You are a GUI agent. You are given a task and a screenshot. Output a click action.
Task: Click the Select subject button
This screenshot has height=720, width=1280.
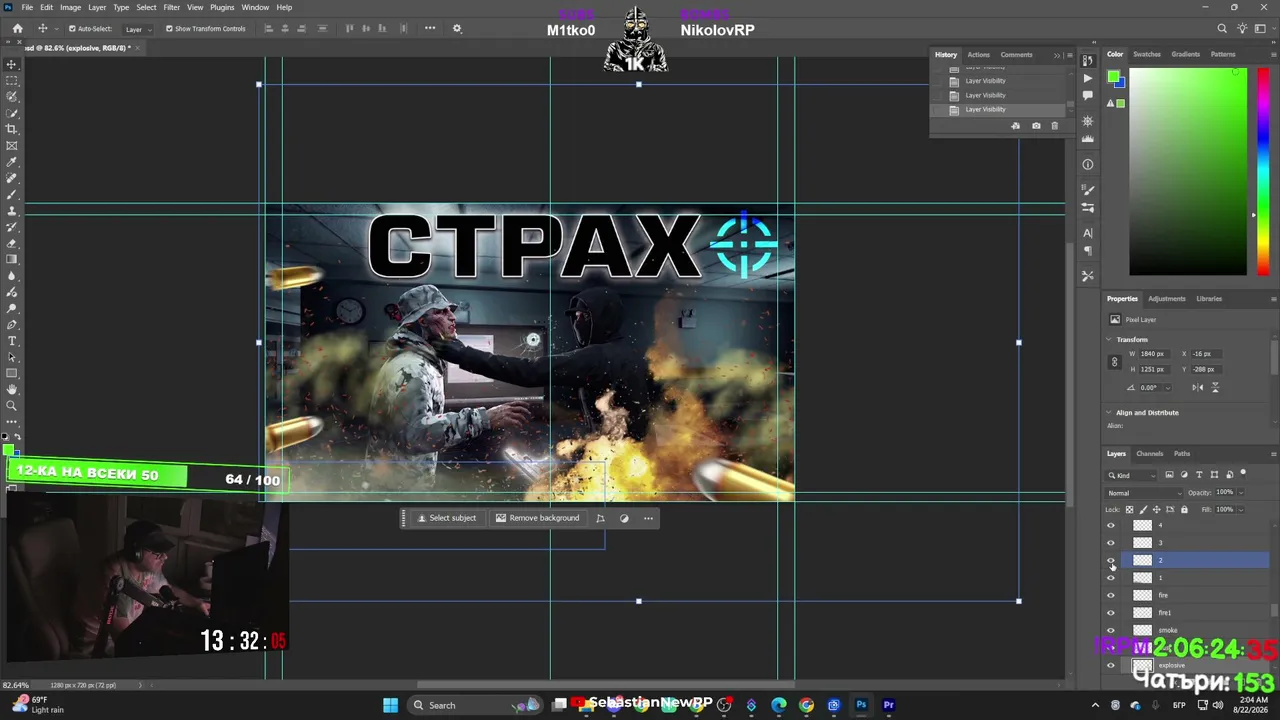pos(447,518)
